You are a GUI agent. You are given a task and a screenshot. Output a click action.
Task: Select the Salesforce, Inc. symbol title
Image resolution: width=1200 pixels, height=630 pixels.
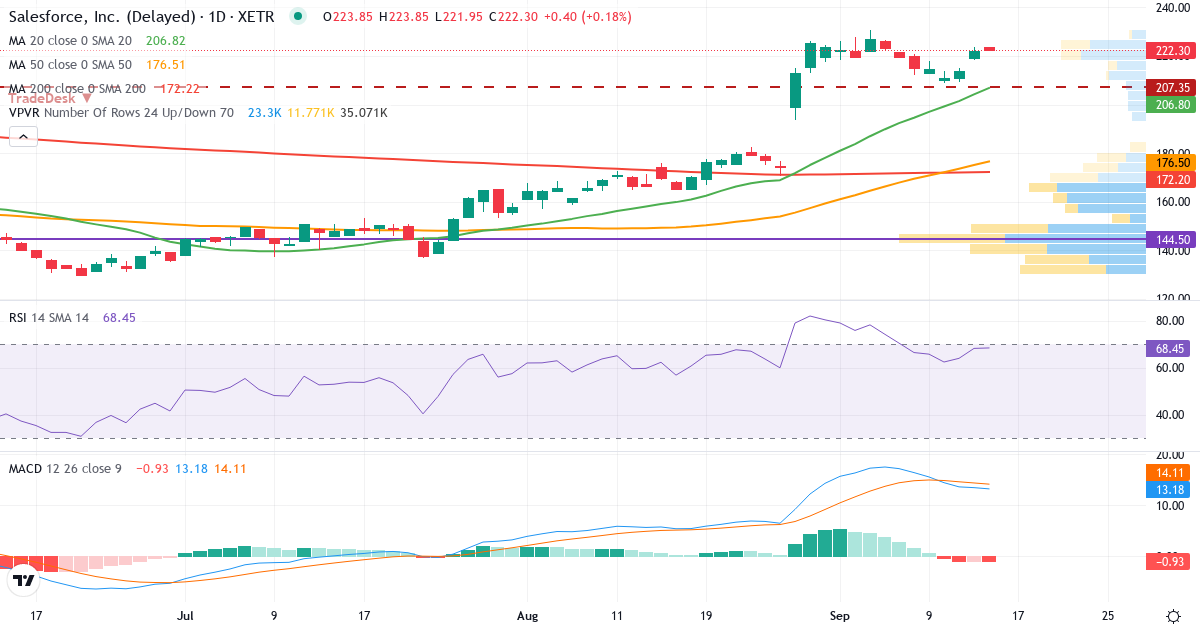(143, 16)
